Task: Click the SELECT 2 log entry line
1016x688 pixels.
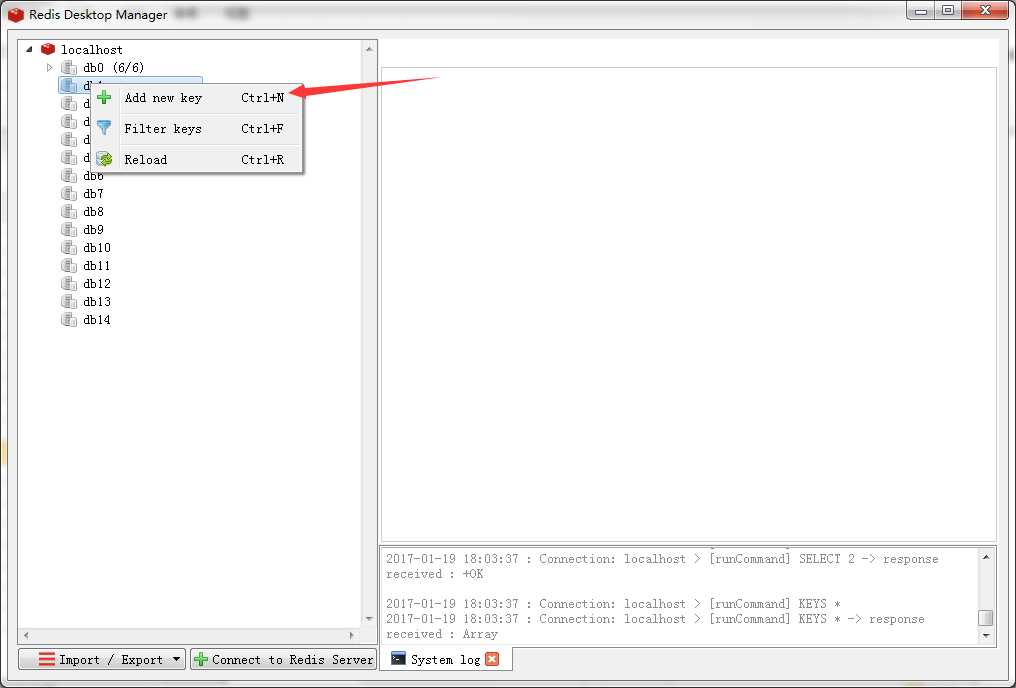Action: [x=662, y=559]
